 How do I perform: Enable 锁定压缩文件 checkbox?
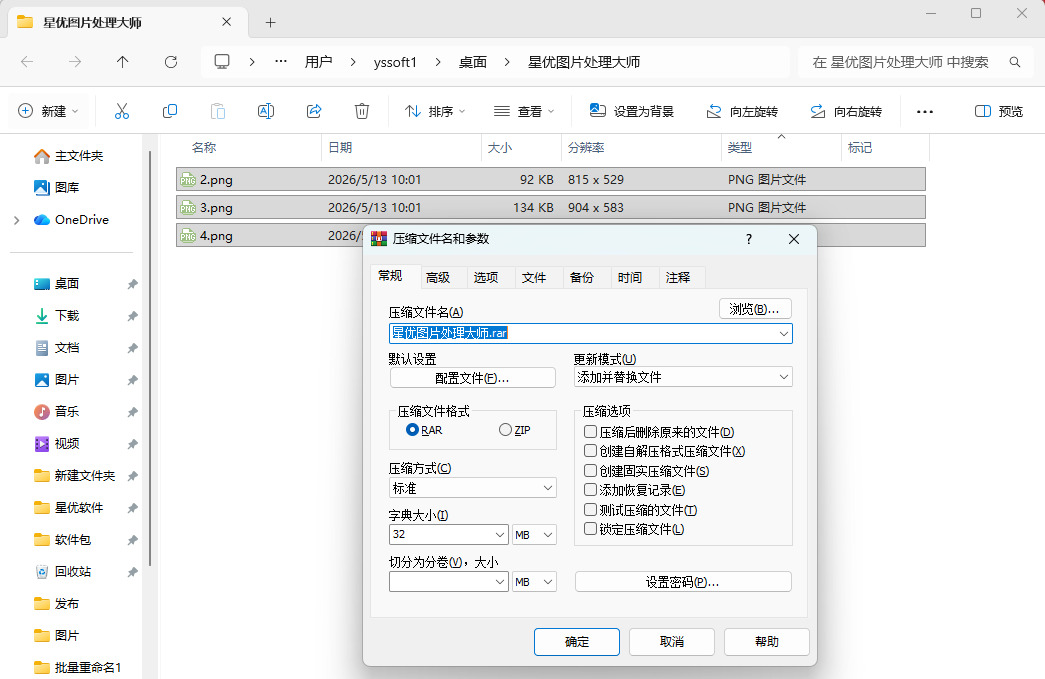pyautogui.click(x=590, y=529)
